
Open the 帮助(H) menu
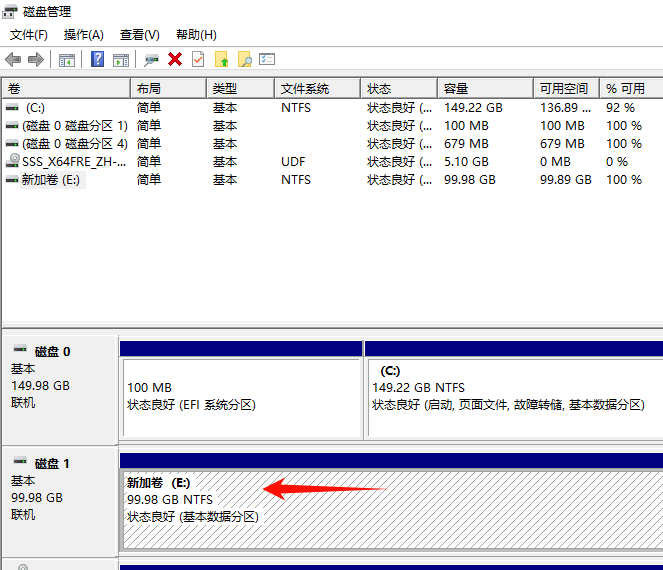pos(197,35)
